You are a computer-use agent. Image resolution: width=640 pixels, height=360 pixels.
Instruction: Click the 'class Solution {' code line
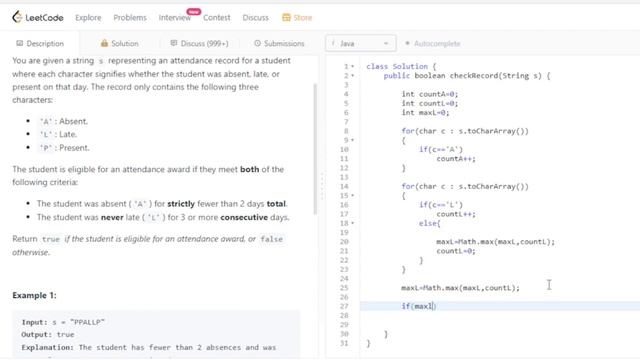click(x=401, y=67)
